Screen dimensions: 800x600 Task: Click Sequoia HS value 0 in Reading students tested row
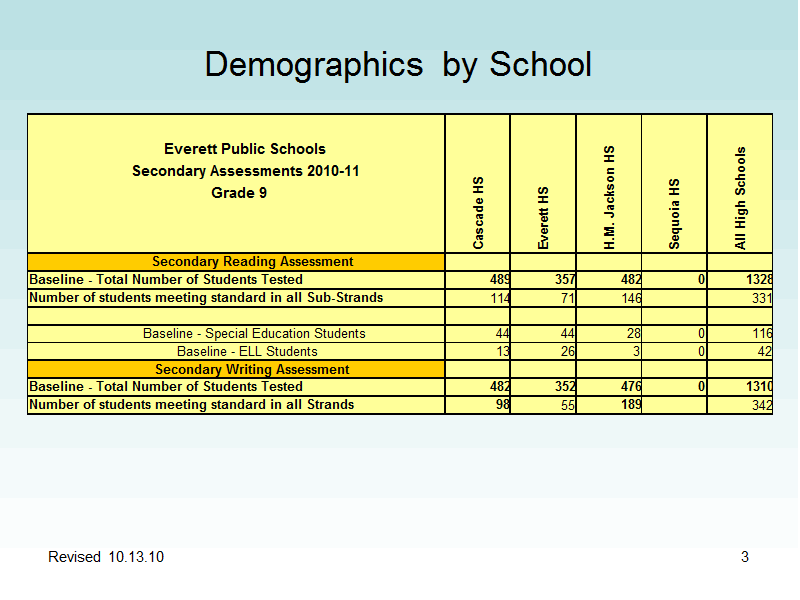point(702,280)
